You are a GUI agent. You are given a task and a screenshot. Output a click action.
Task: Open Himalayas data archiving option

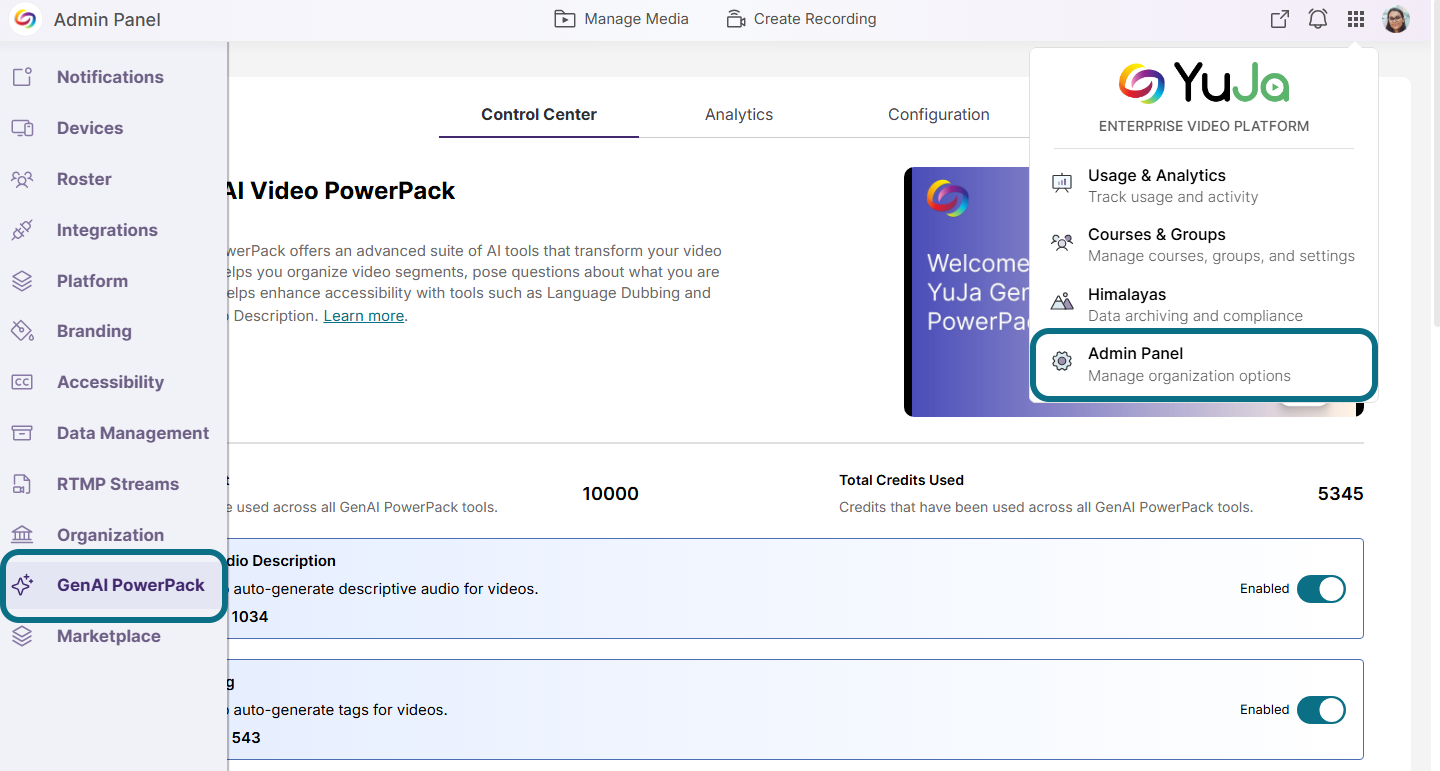pos(1204,304)
